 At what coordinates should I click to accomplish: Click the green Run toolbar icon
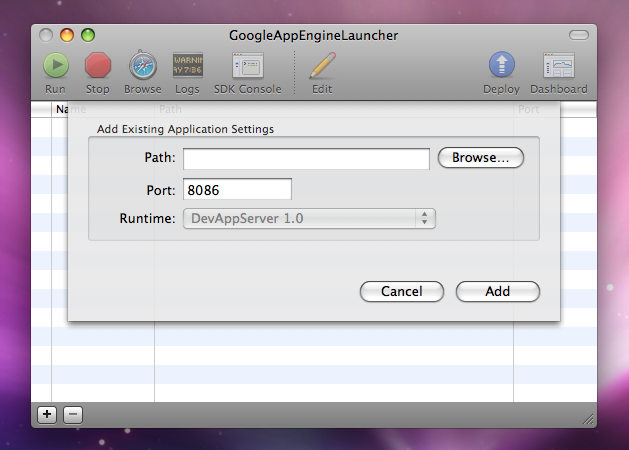pyautogui.click(x=56, y=65)
